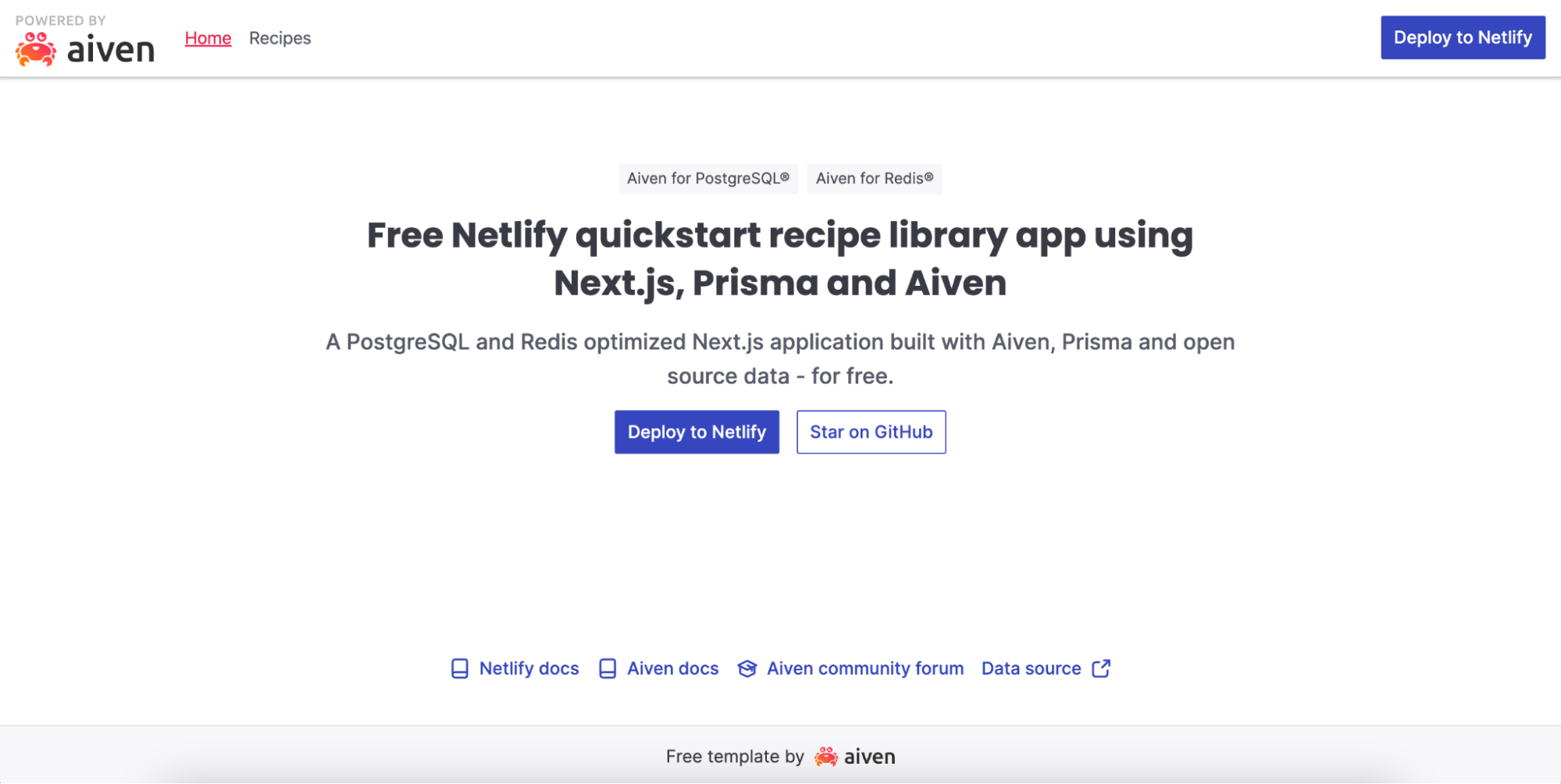Go to the Recipes navigation item
This screenshot has height=784, width=1561.
click(280, 38)
